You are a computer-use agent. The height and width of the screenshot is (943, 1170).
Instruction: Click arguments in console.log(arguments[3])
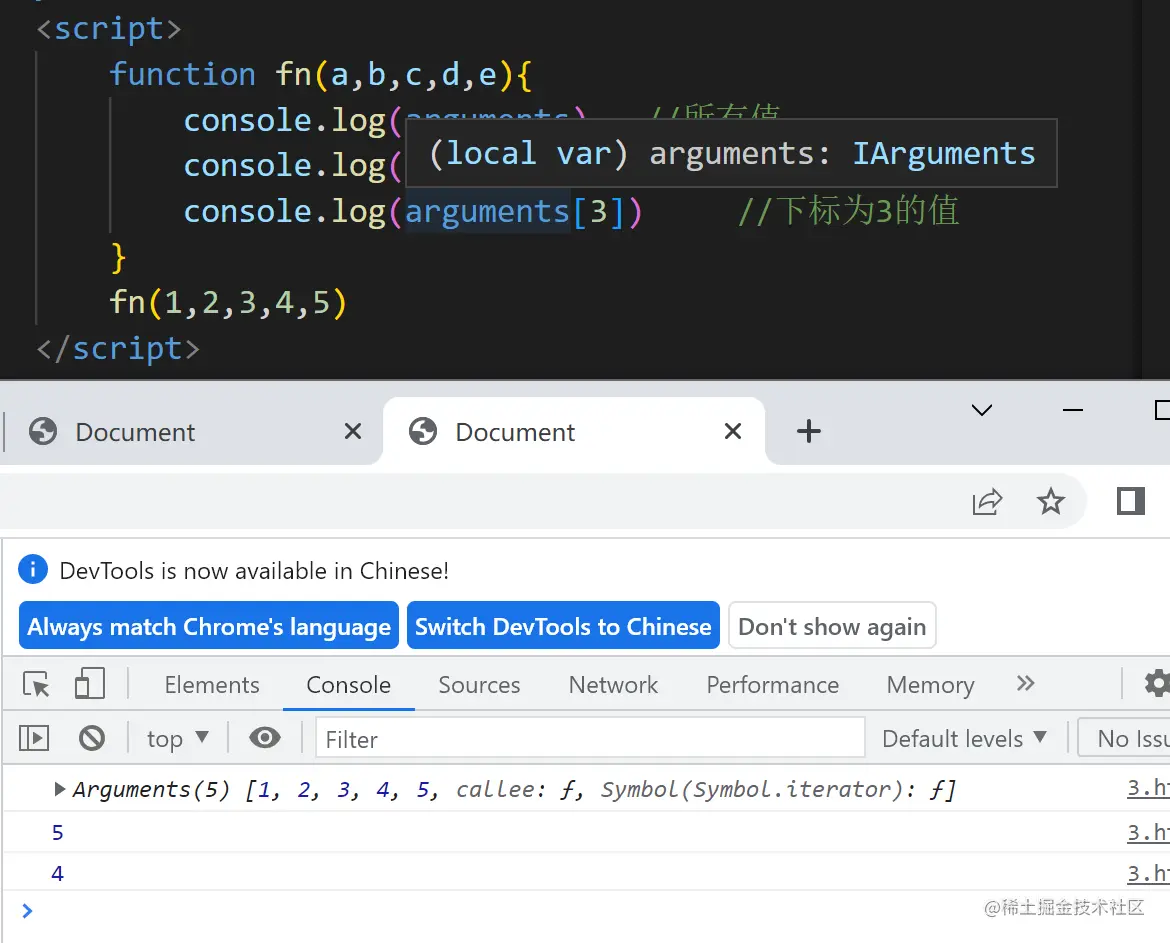pyautogui.click(x=487, y=212)
